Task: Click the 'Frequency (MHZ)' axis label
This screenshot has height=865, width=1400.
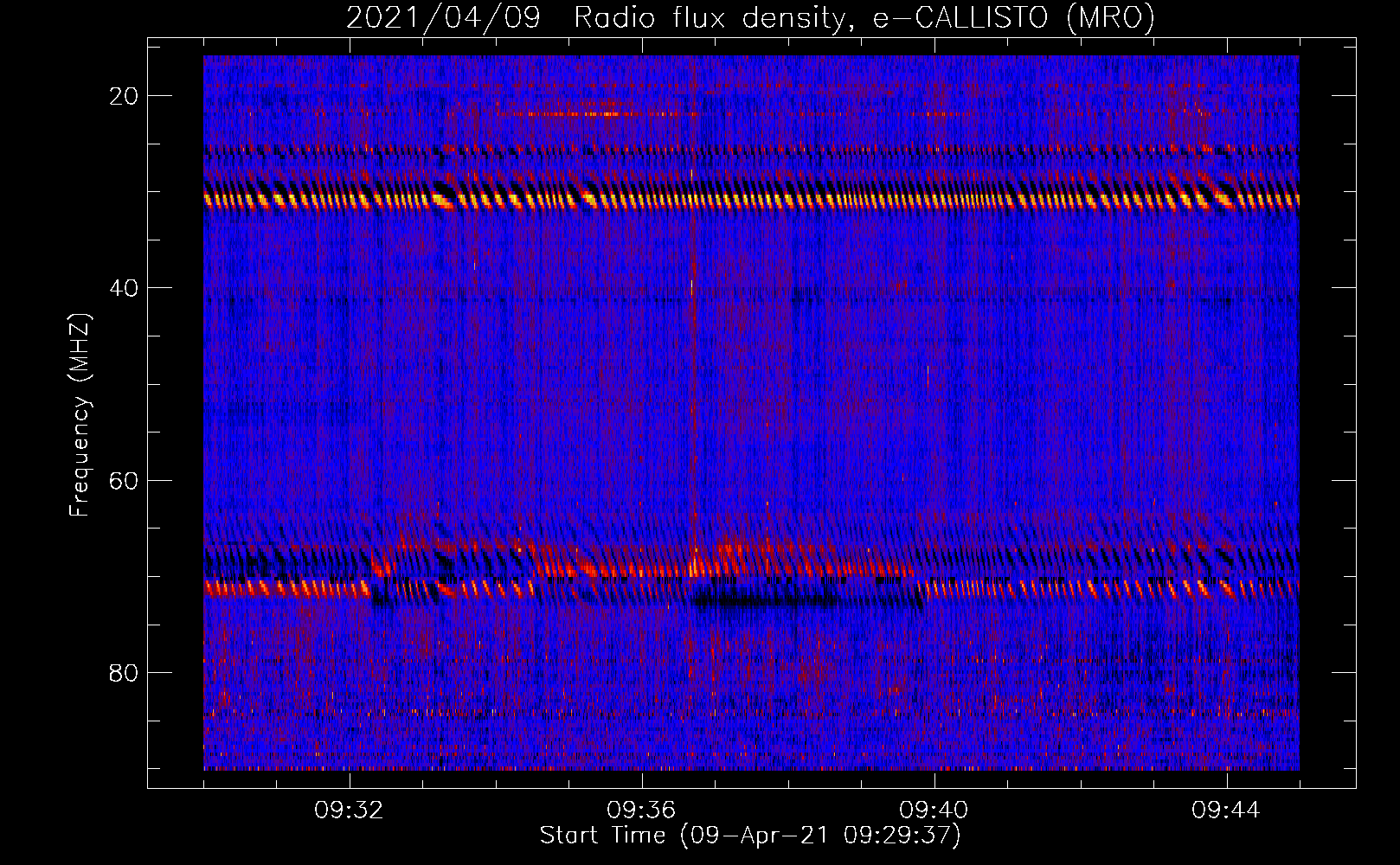Action: (80, 416)
